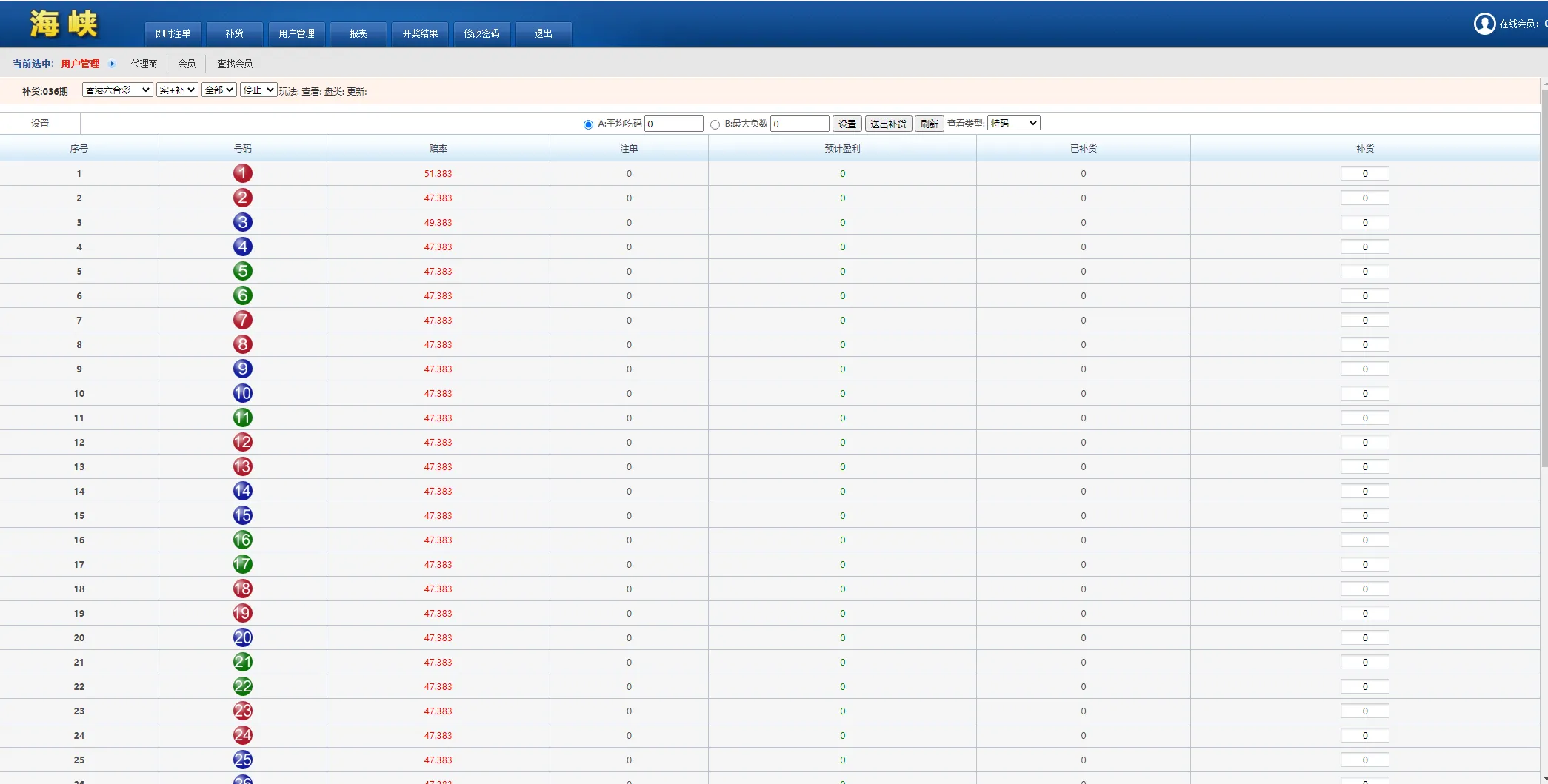Expand the 全部 dropdown

pos(218,90)
